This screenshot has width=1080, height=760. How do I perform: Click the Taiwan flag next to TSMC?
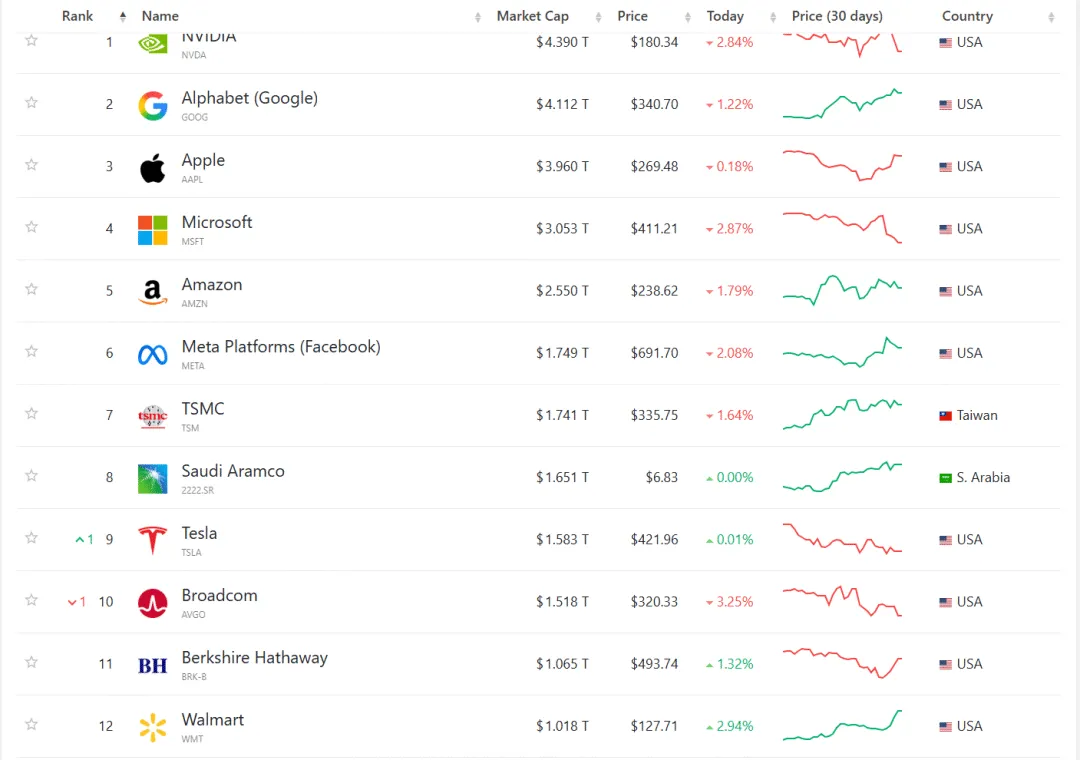click(945, 416)
